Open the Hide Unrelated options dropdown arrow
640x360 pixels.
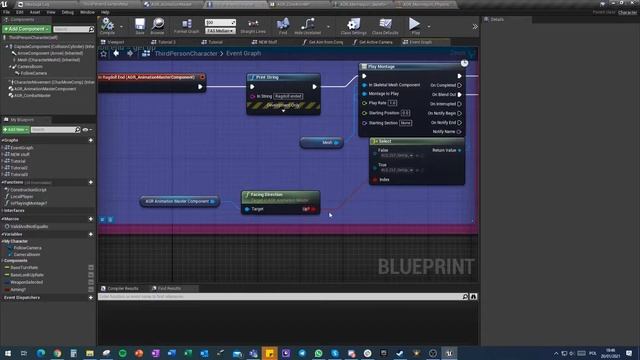tap(328, 27)
